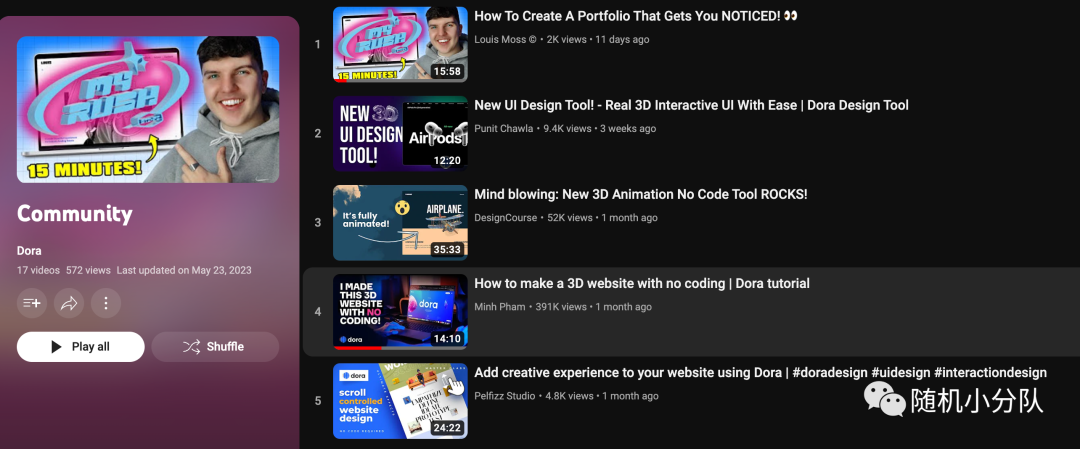Click the '17 videos' count text
Image resolution: width=1080 pixels, height=449 pixels.
point(39,271)
